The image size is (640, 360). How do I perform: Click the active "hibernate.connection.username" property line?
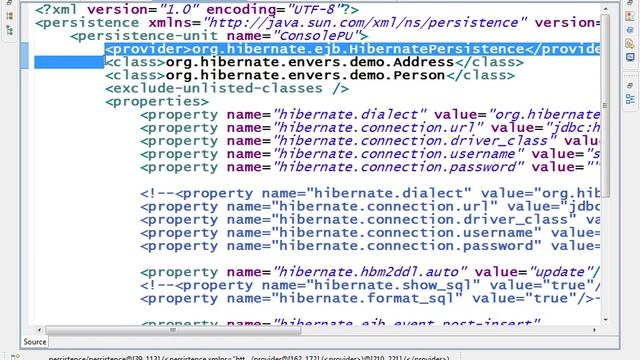click(370, 153)
